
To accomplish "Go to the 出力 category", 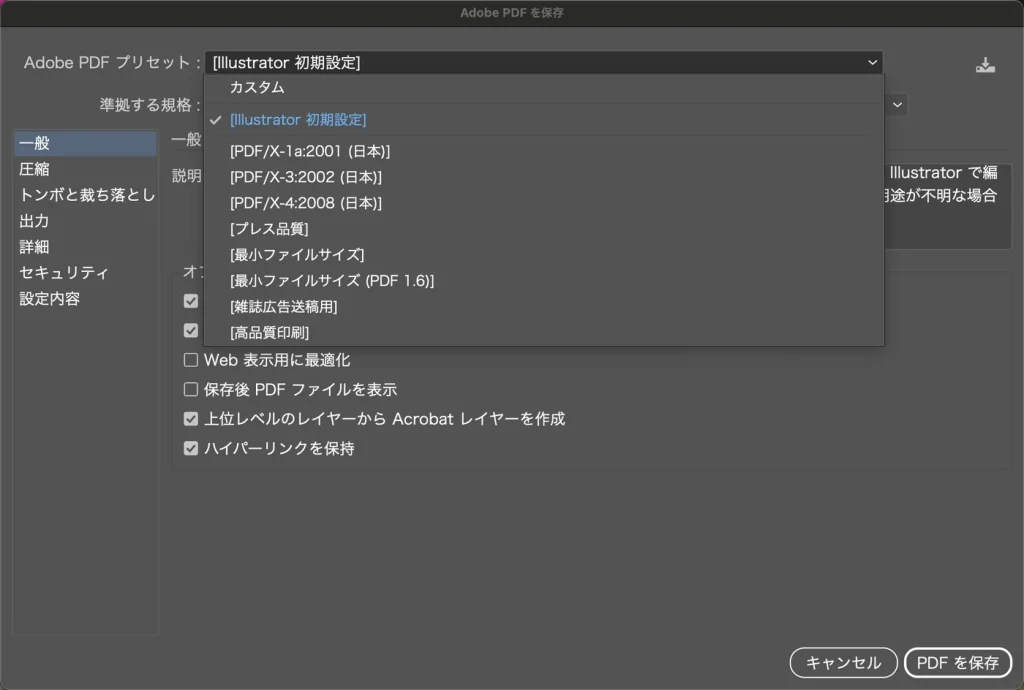I will (x=86, y=221).
